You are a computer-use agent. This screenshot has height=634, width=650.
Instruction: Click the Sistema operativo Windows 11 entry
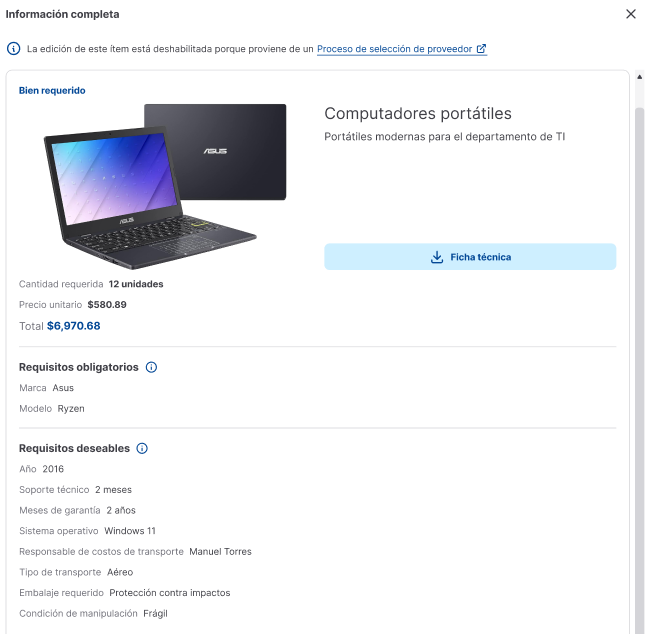coord(87,531)
